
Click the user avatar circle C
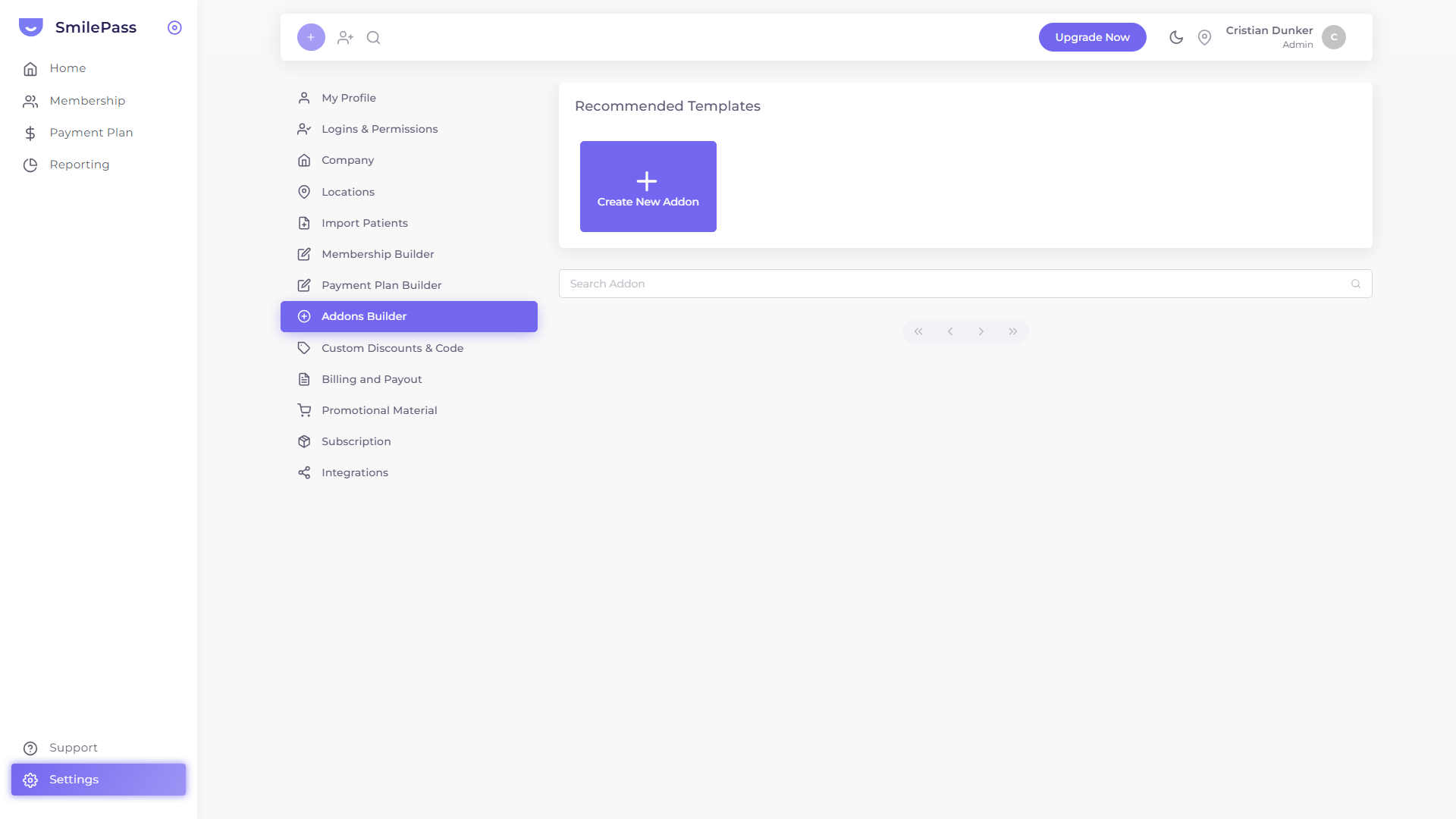coord(1334,37)
